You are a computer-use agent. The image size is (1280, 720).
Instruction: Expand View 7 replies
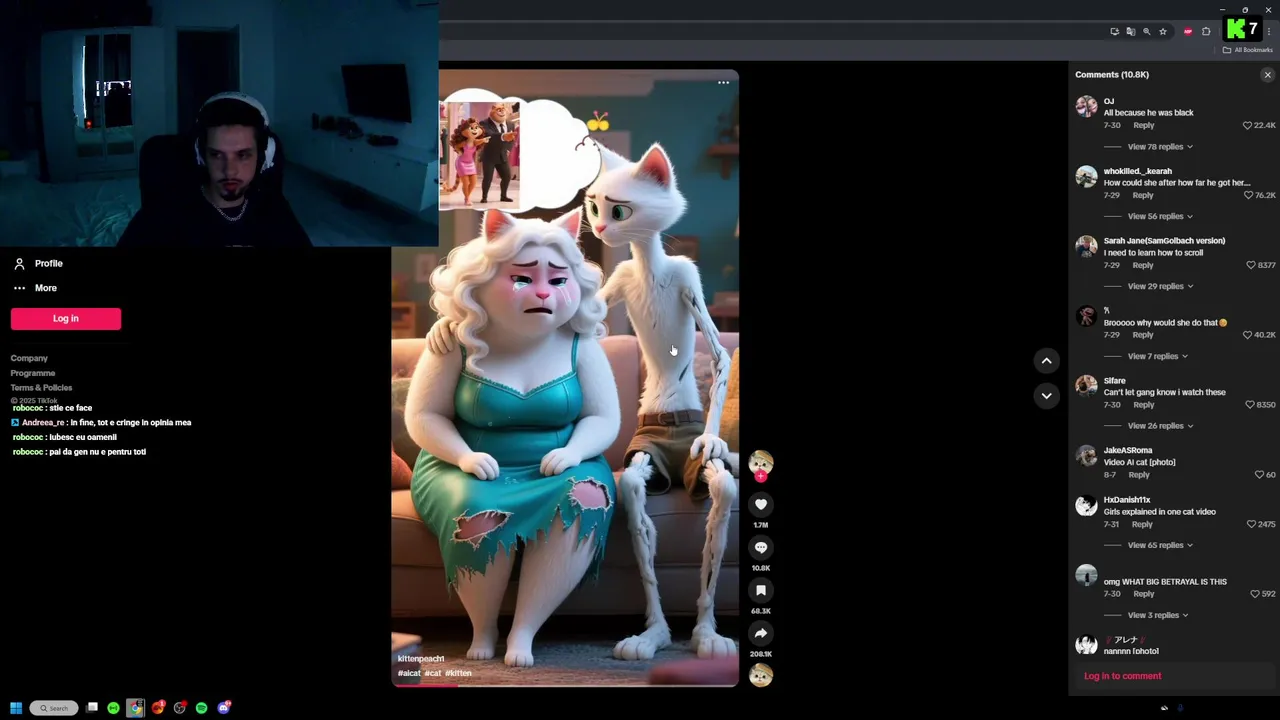pyautogui.click(x=1157, y=356)
